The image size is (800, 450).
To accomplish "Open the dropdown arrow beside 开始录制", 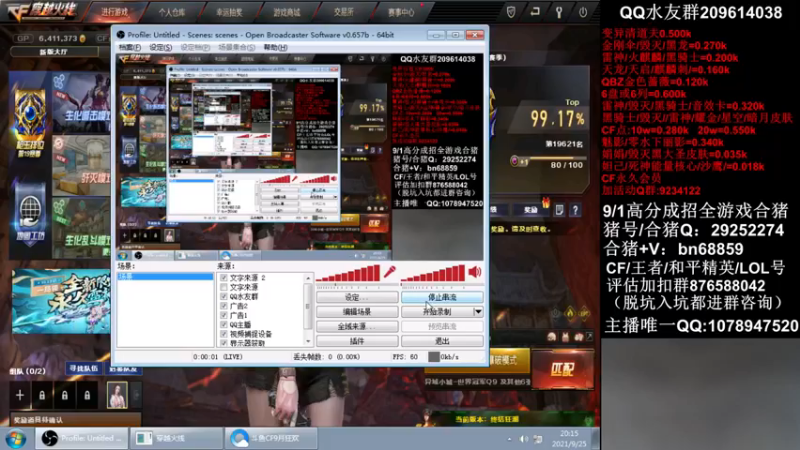I will click(x=478, y=311).
